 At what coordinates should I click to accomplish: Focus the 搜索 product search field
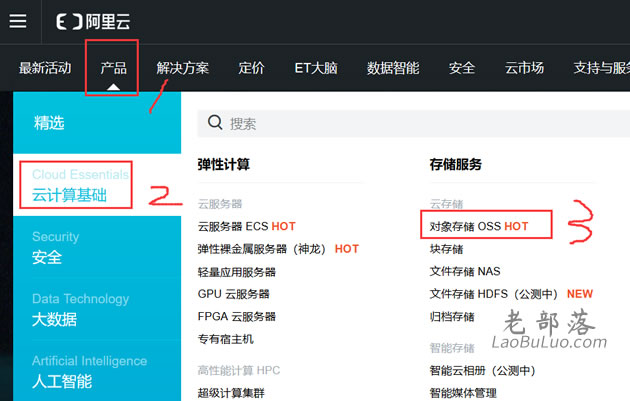tap(414, 124)
